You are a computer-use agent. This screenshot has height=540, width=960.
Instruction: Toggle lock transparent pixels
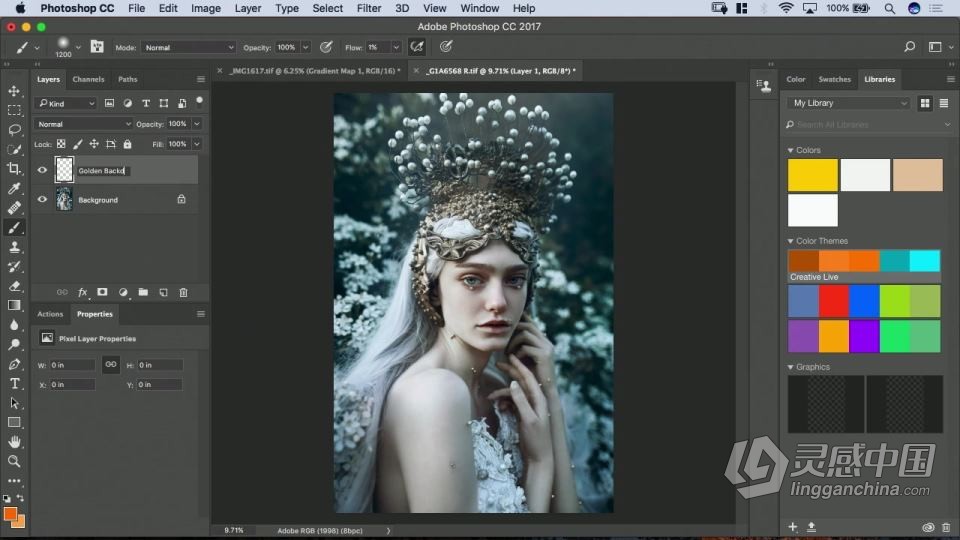click(x=61, y=144)
